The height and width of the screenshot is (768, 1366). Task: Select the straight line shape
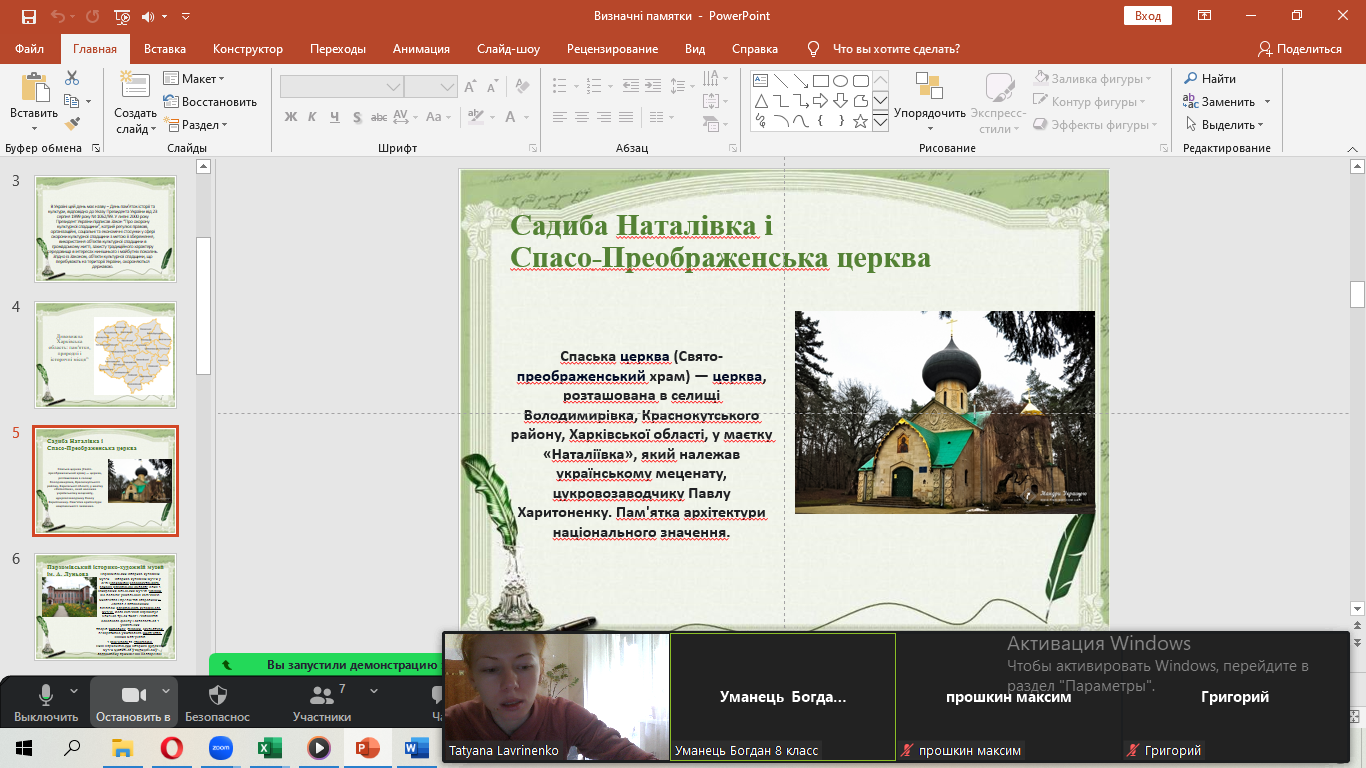coord(780,81)
